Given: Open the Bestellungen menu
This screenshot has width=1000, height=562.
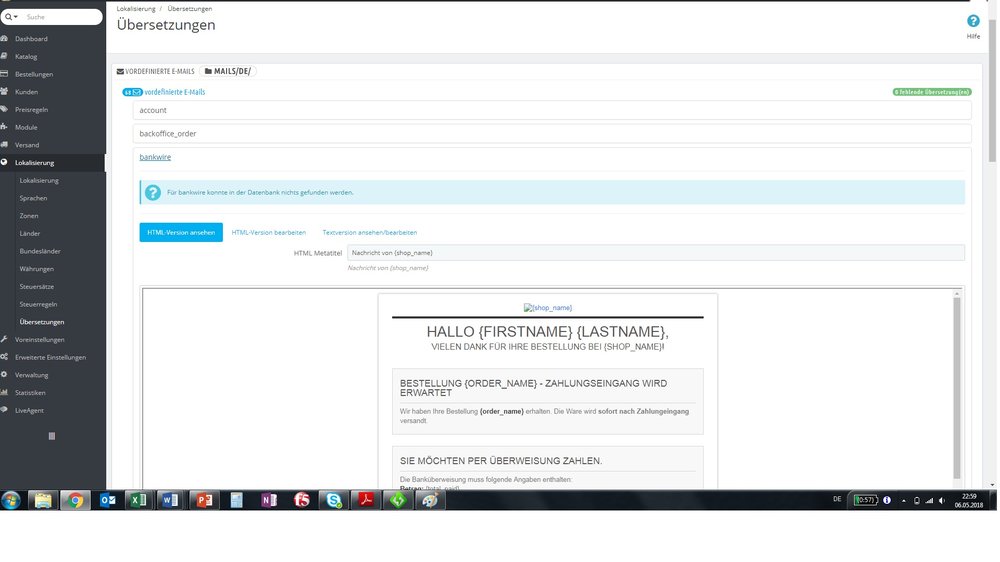Looking at the screenshot, I should click(34, 75).
